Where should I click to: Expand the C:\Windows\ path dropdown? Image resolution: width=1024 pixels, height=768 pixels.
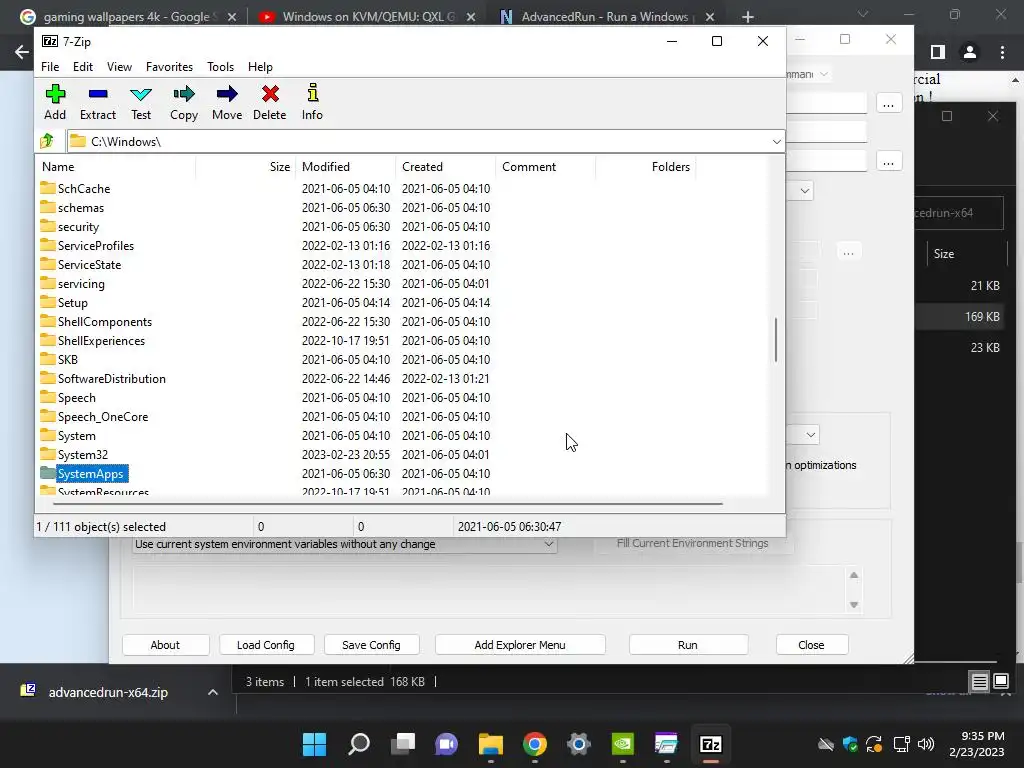(776, 141)
